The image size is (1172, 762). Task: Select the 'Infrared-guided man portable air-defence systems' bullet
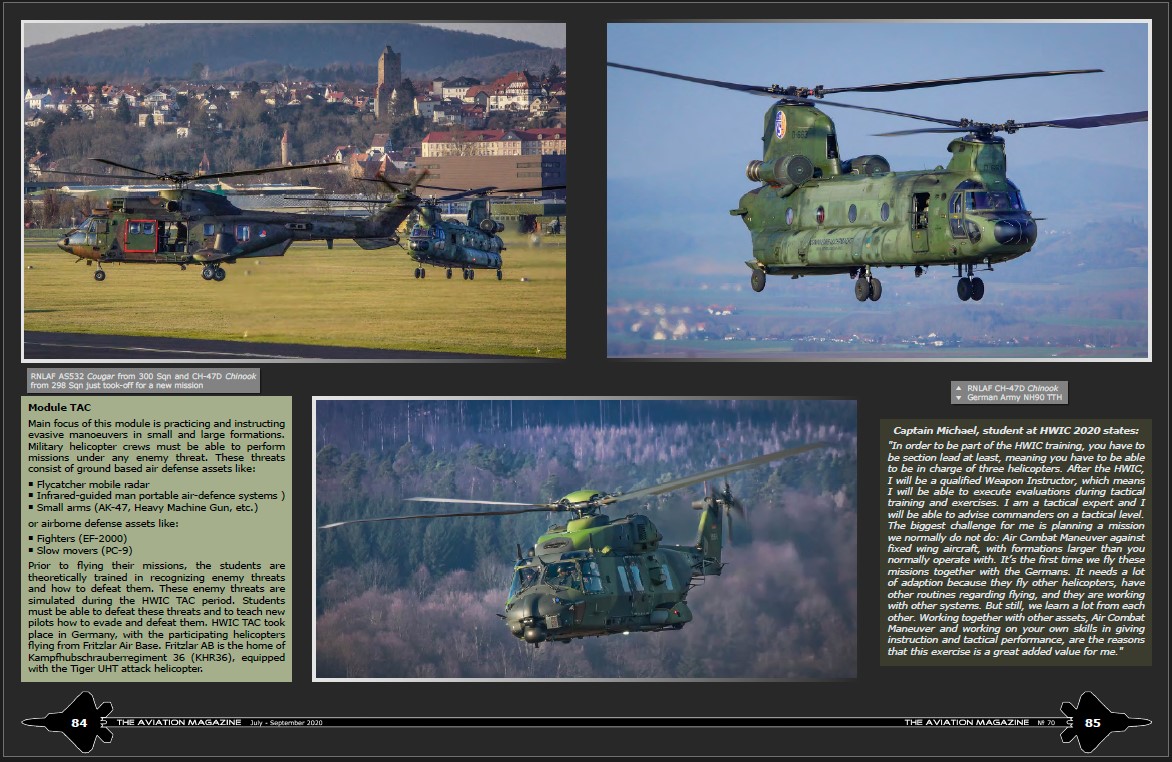(157, 496)
